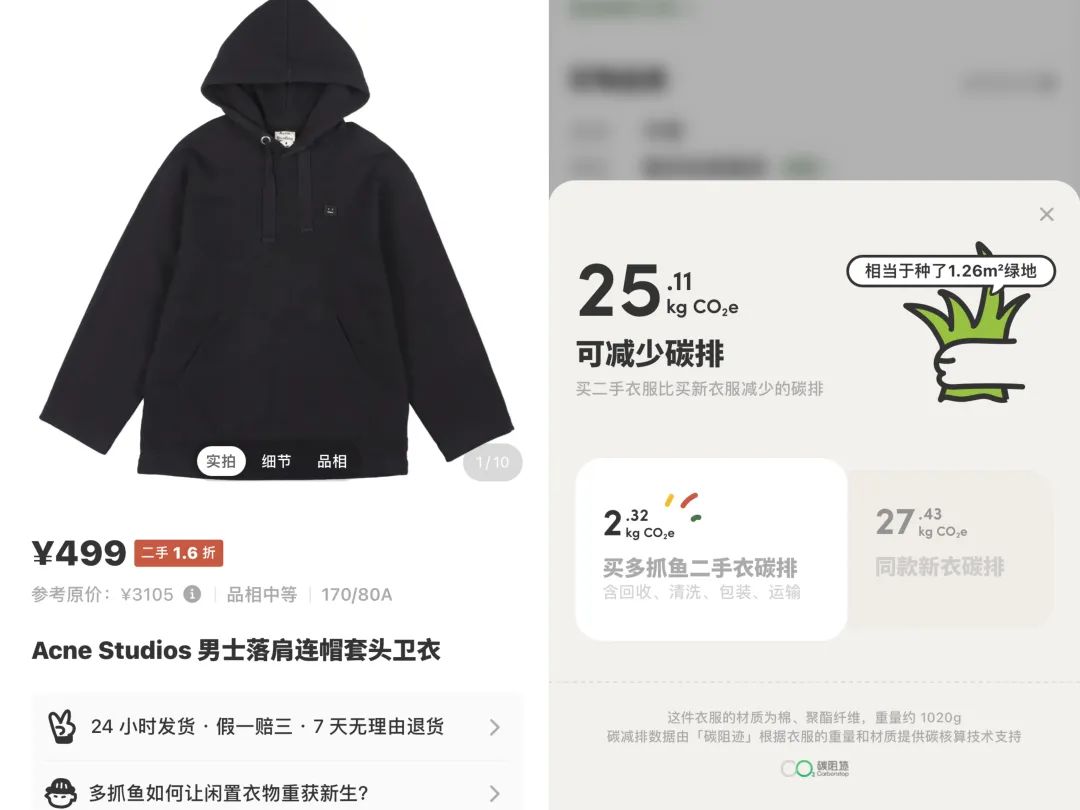Close the carbon reduction popup
Screen dimensions: 1080x810
1046,214
